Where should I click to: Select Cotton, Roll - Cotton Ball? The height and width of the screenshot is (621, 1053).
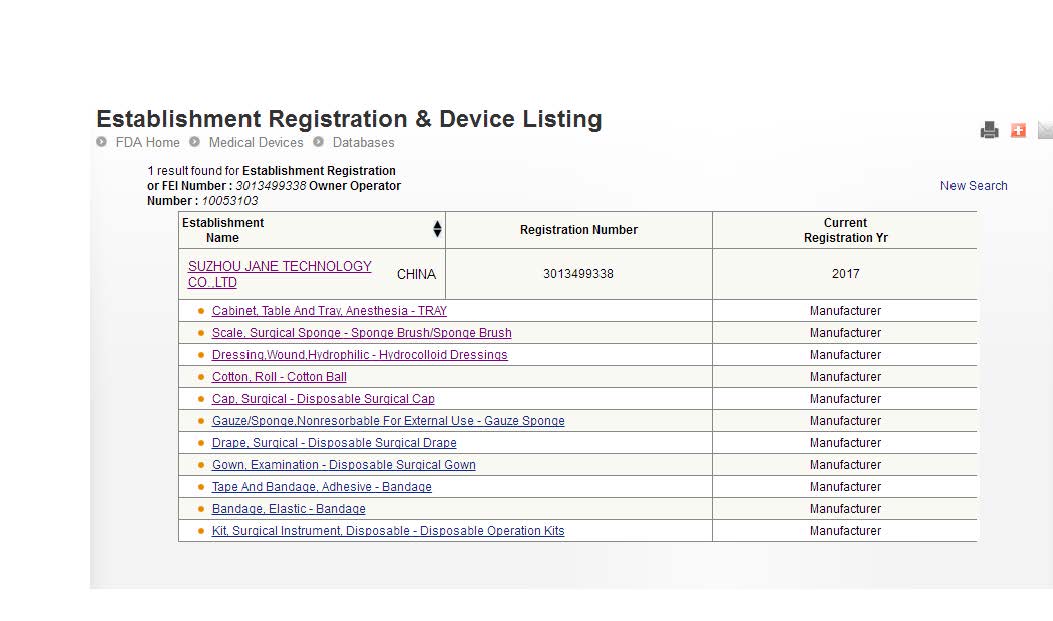[x=279, y=377]
